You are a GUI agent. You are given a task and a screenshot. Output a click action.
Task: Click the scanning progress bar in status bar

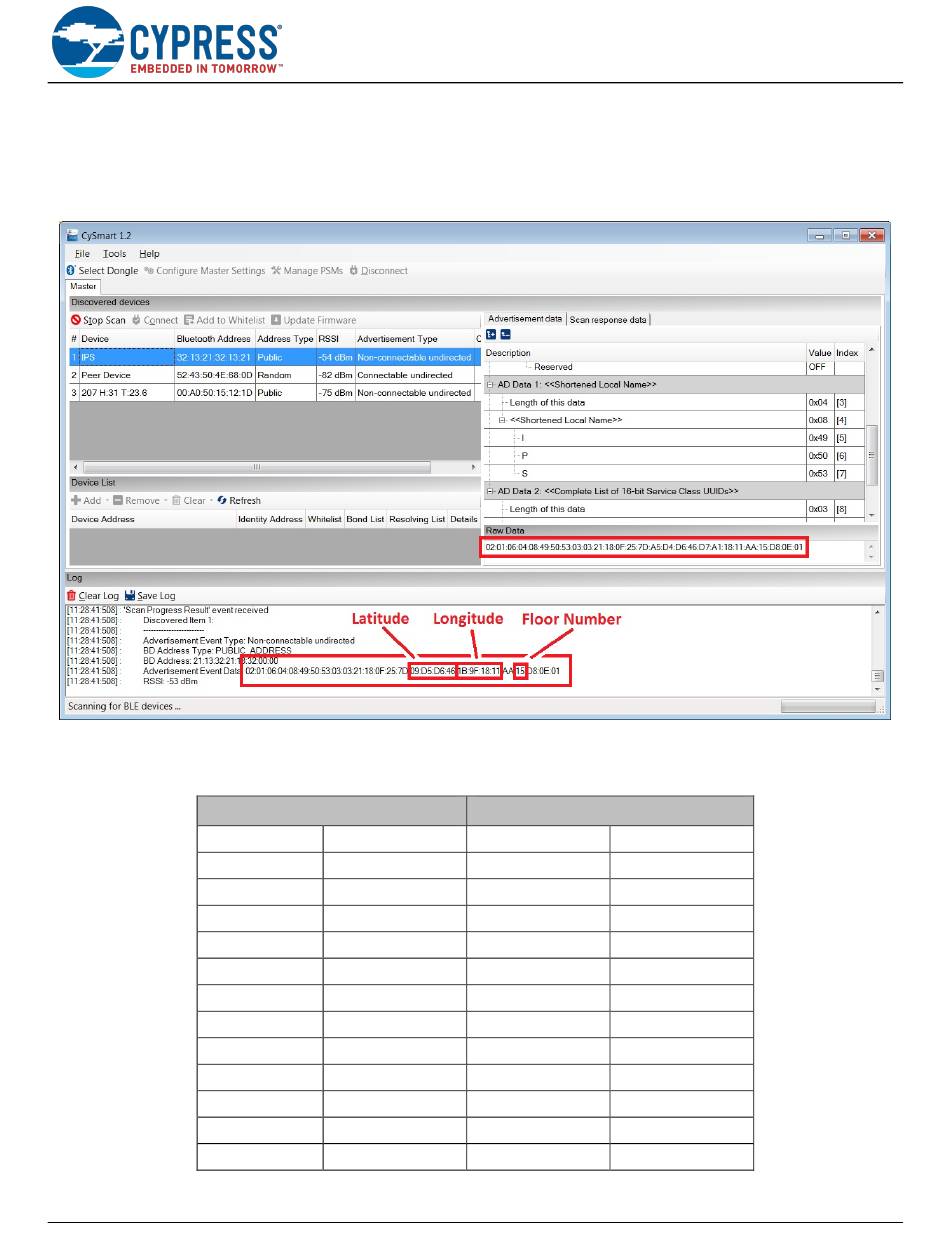[829, 706]
